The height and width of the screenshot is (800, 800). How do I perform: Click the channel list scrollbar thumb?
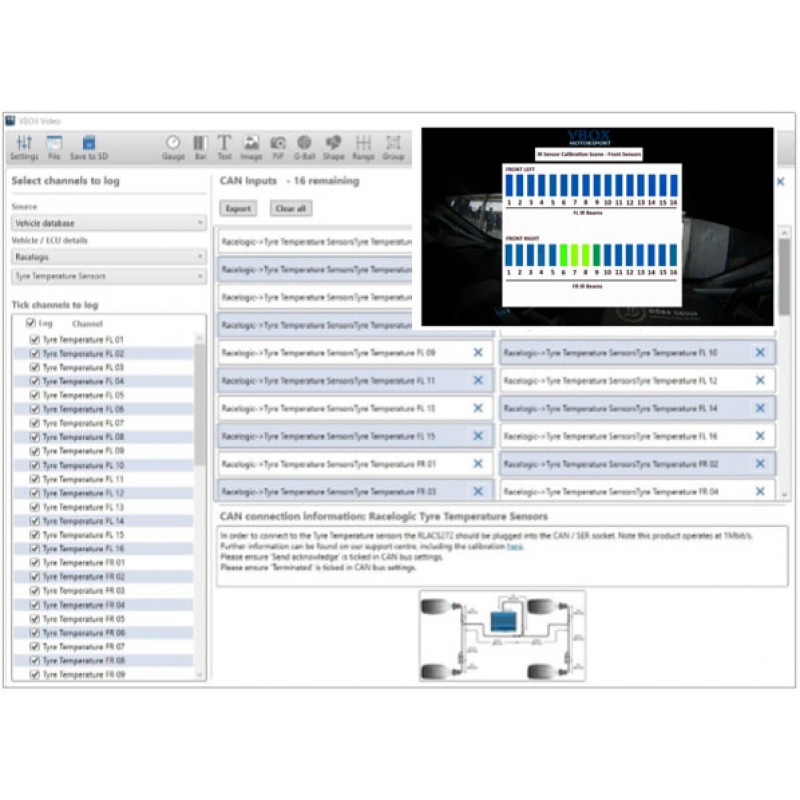point(199,403)
